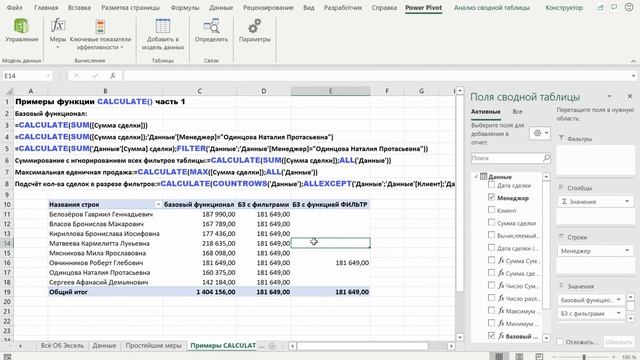Check the Число Сум... measure

491,285
